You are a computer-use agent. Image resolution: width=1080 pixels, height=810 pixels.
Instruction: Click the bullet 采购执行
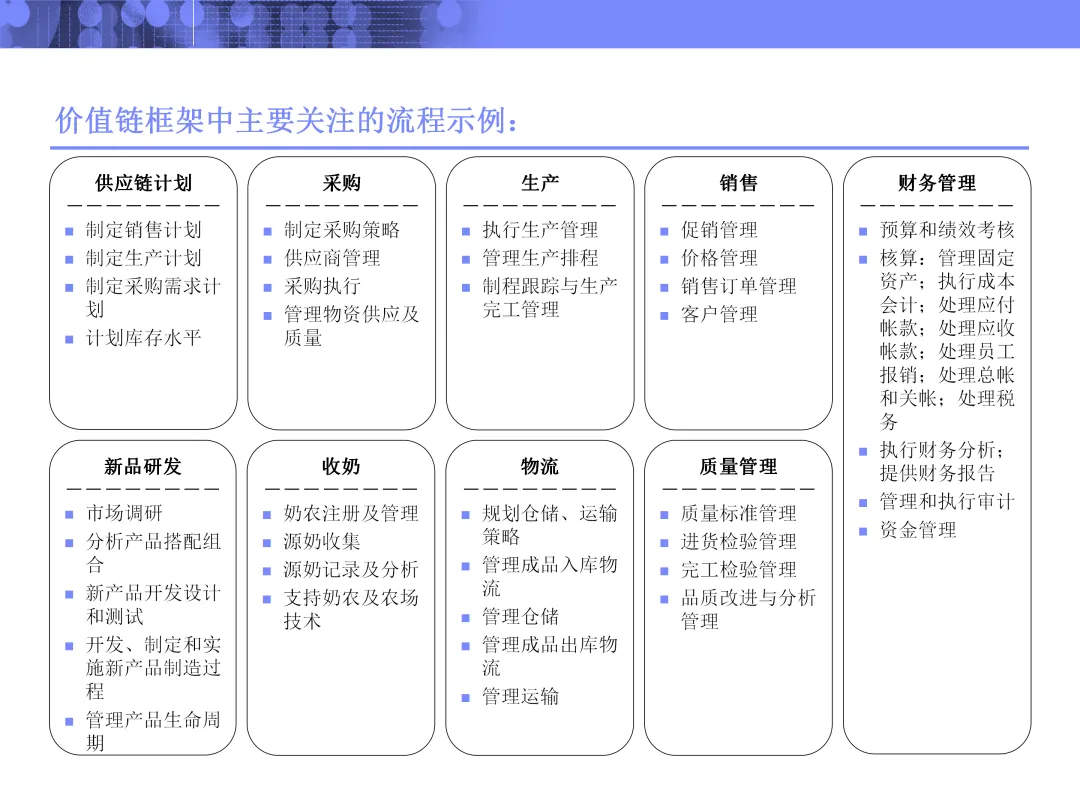click(x=322, y=287)
